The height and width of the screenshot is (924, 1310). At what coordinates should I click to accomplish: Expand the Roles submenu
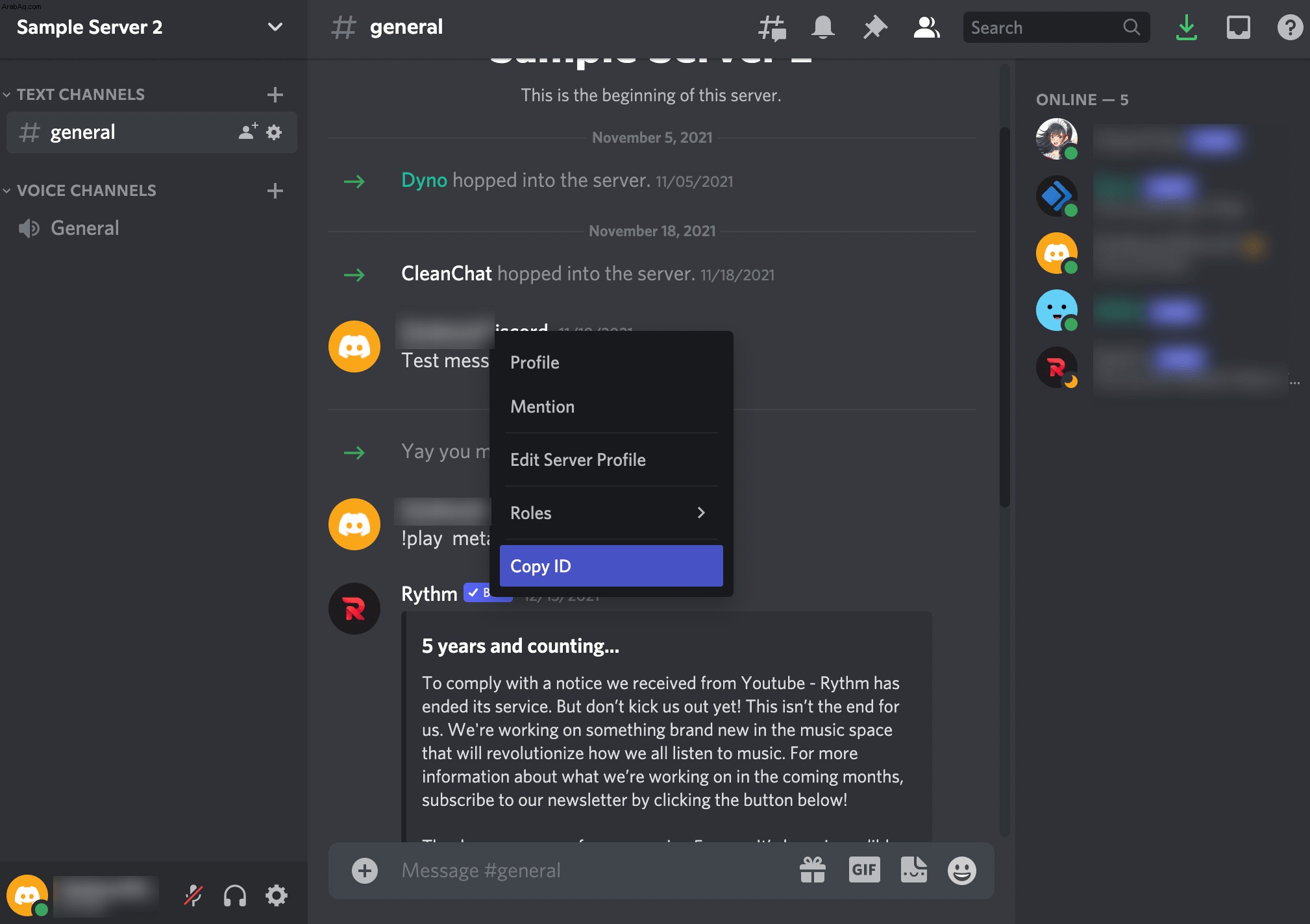pyautogui.click(x=612, y=513)
